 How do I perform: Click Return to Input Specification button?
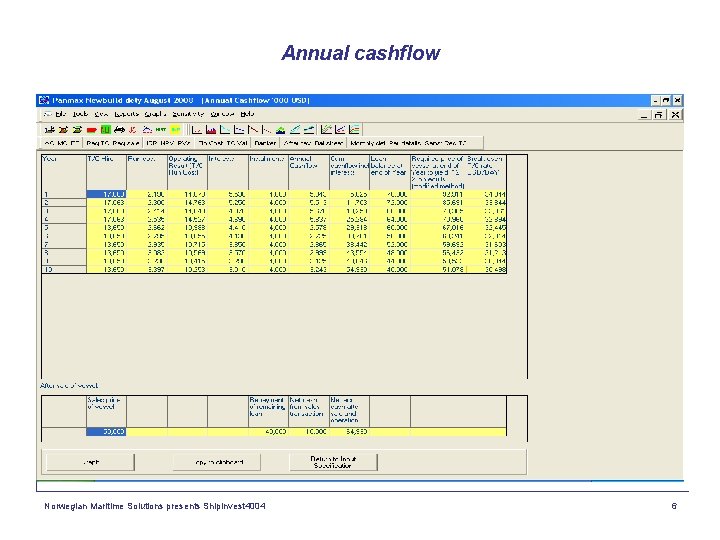coord(333,462)
